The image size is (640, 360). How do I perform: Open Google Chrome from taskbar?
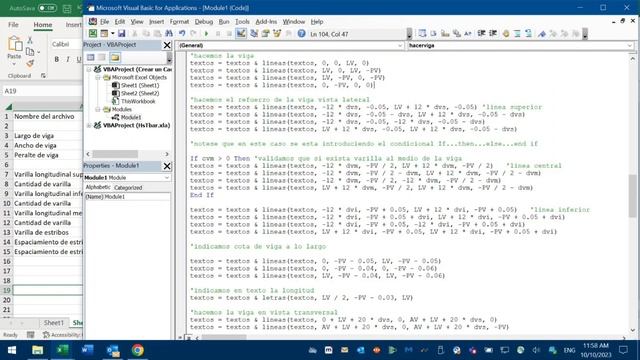138,350
